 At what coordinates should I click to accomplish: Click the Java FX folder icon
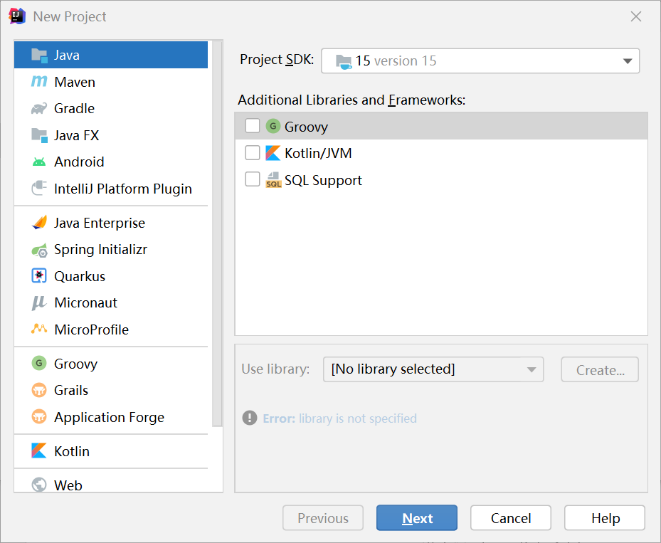coord(39,135)
